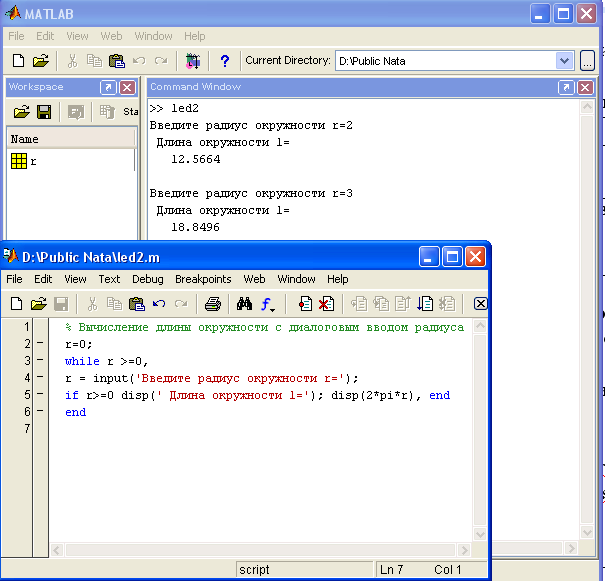Click Undo icon in MATLAB main toolbar
This screenshot has width=605, height=581.
[139, 61]
